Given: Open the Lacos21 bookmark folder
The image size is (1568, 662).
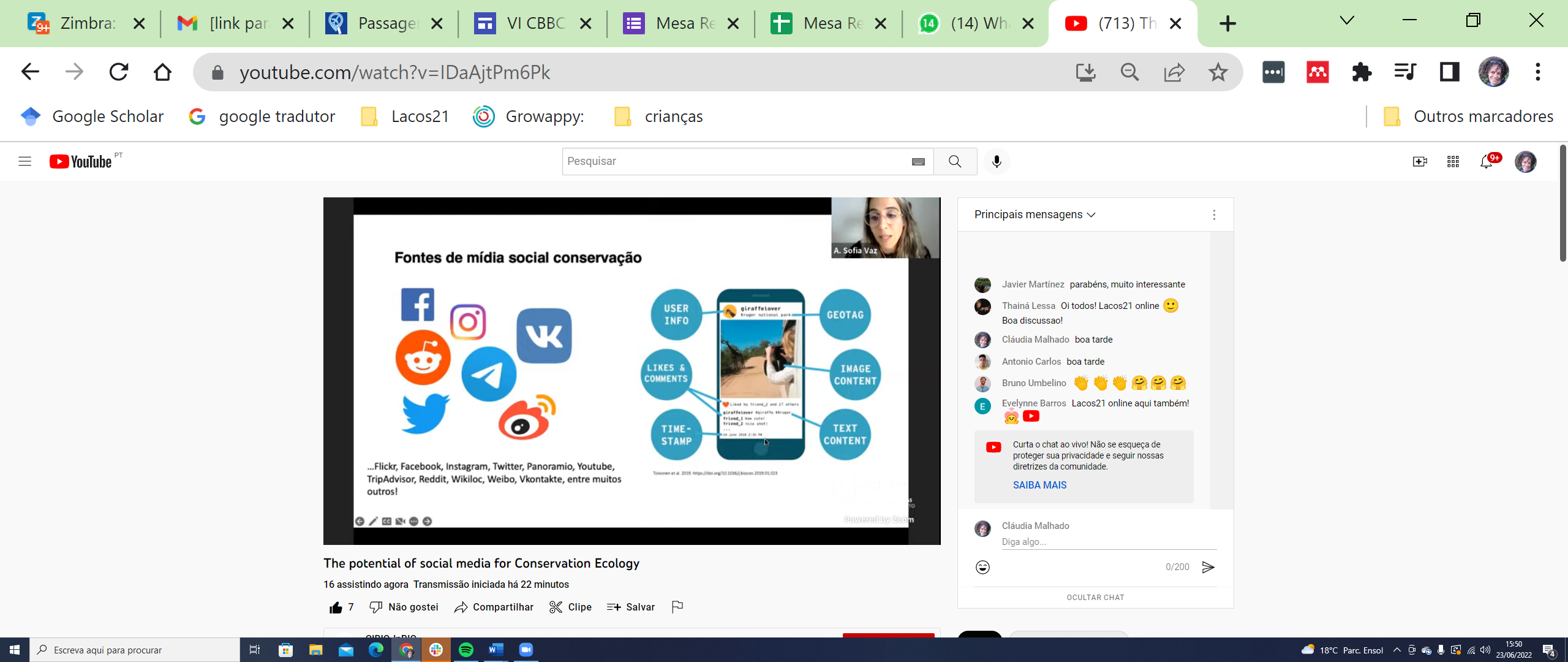Looking at the screenshot, I should (405, 116).
